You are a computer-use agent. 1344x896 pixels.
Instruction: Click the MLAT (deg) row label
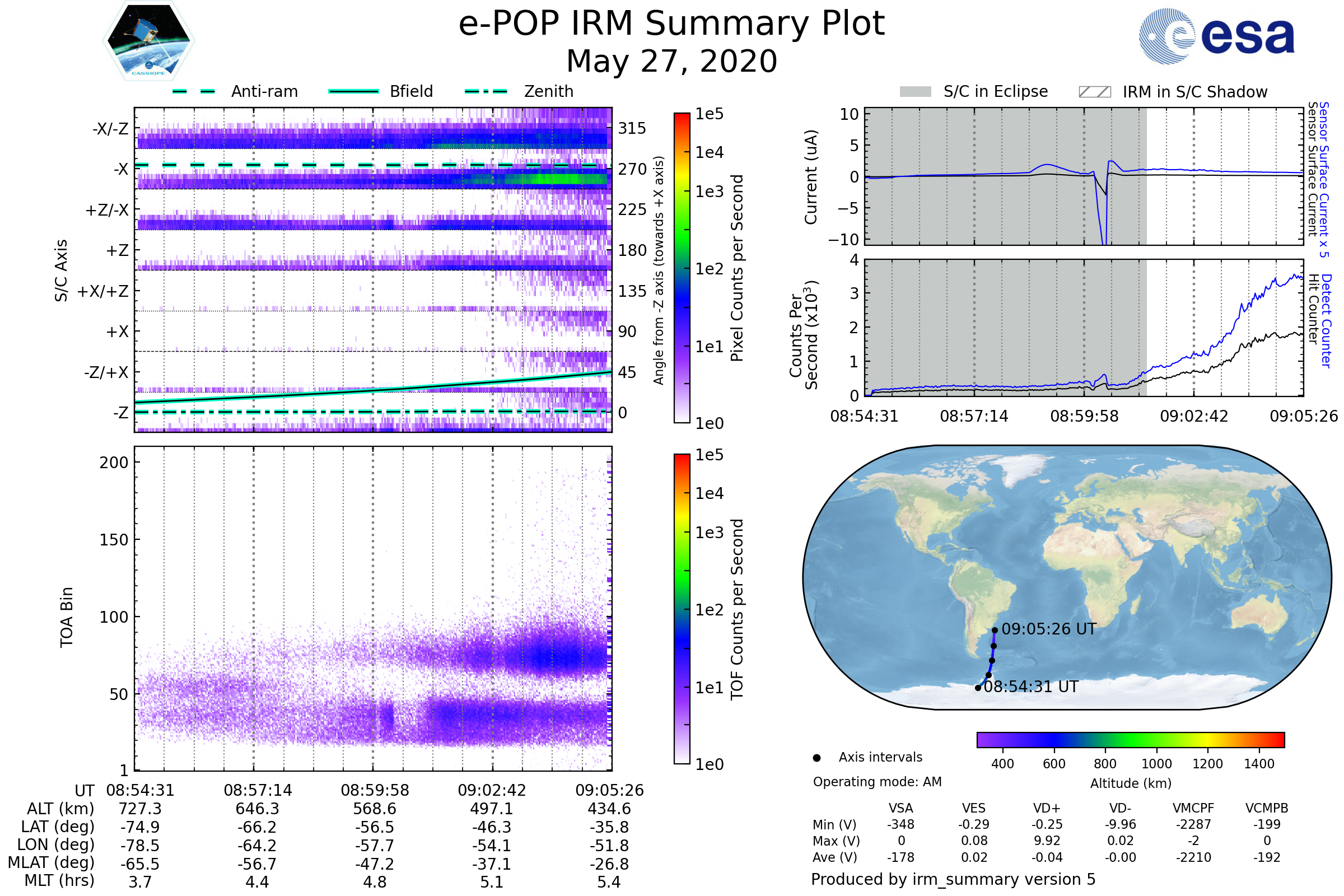click(51, 863)
